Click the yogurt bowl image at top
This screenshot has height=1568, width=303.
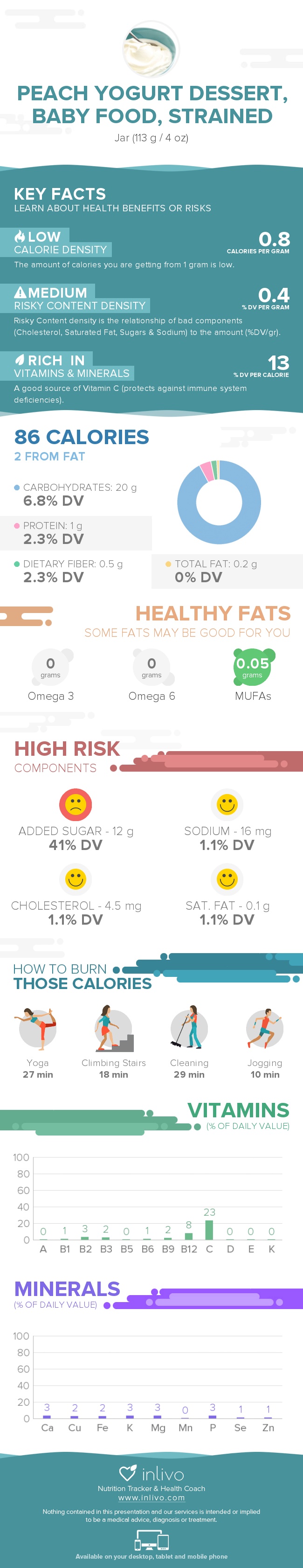coord(151,49)
